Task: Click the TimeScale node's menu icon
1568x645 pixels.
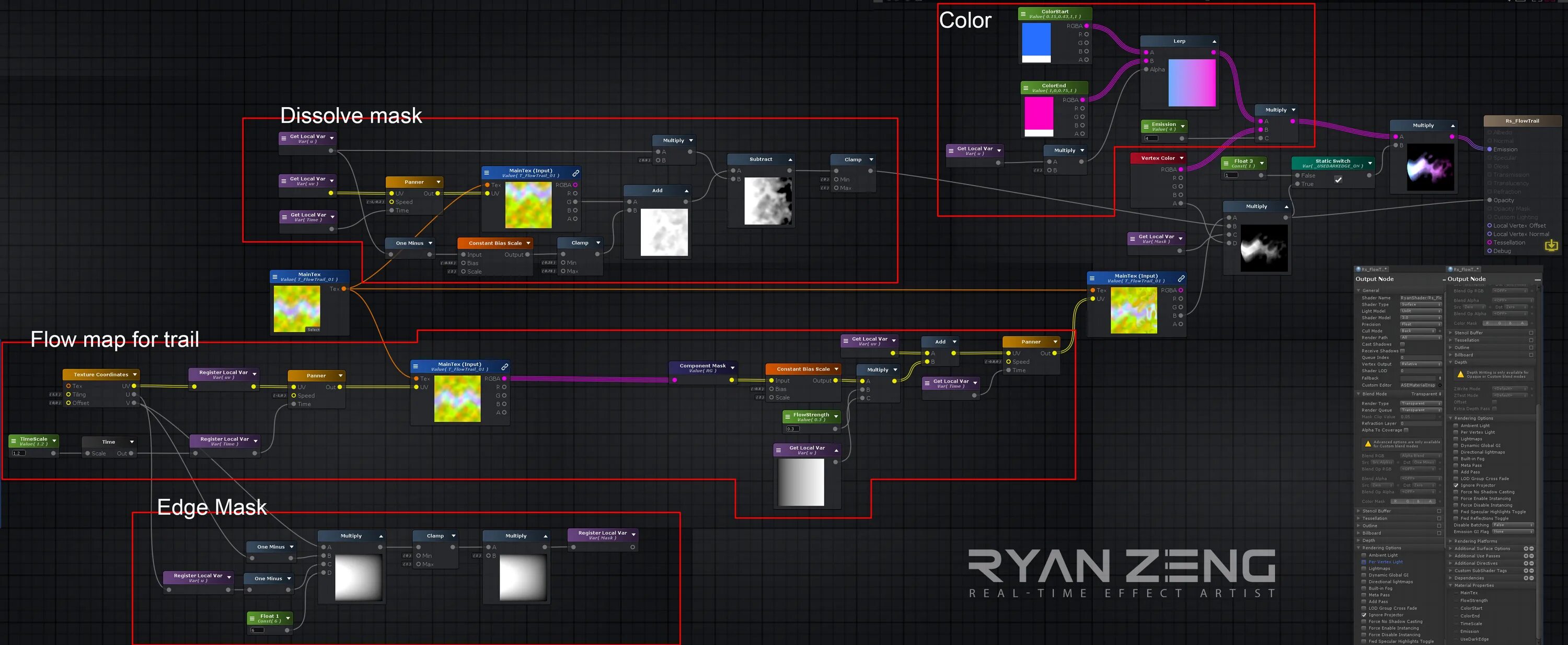Action: [x=14, y=441]
